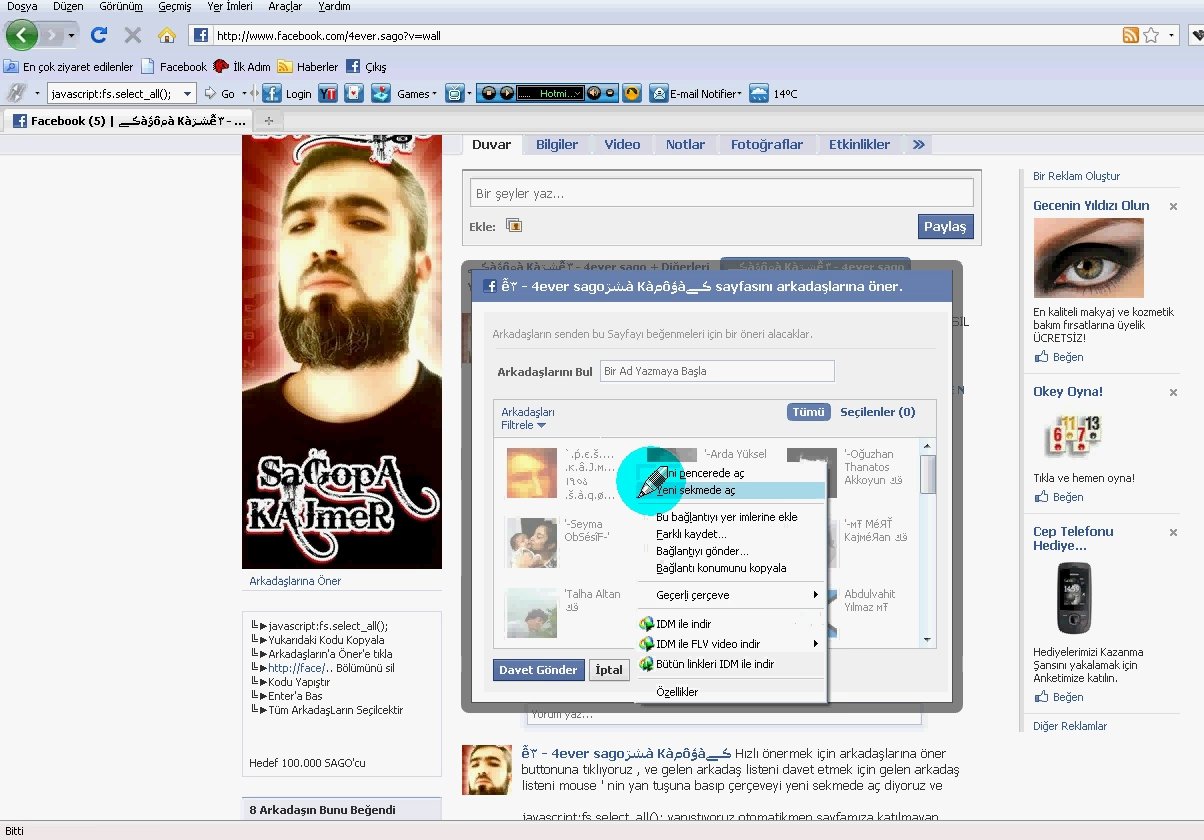This screenshot has height=840, width=1204.
Task: Open the Yer İmleri menu
Action: (229, 6)
